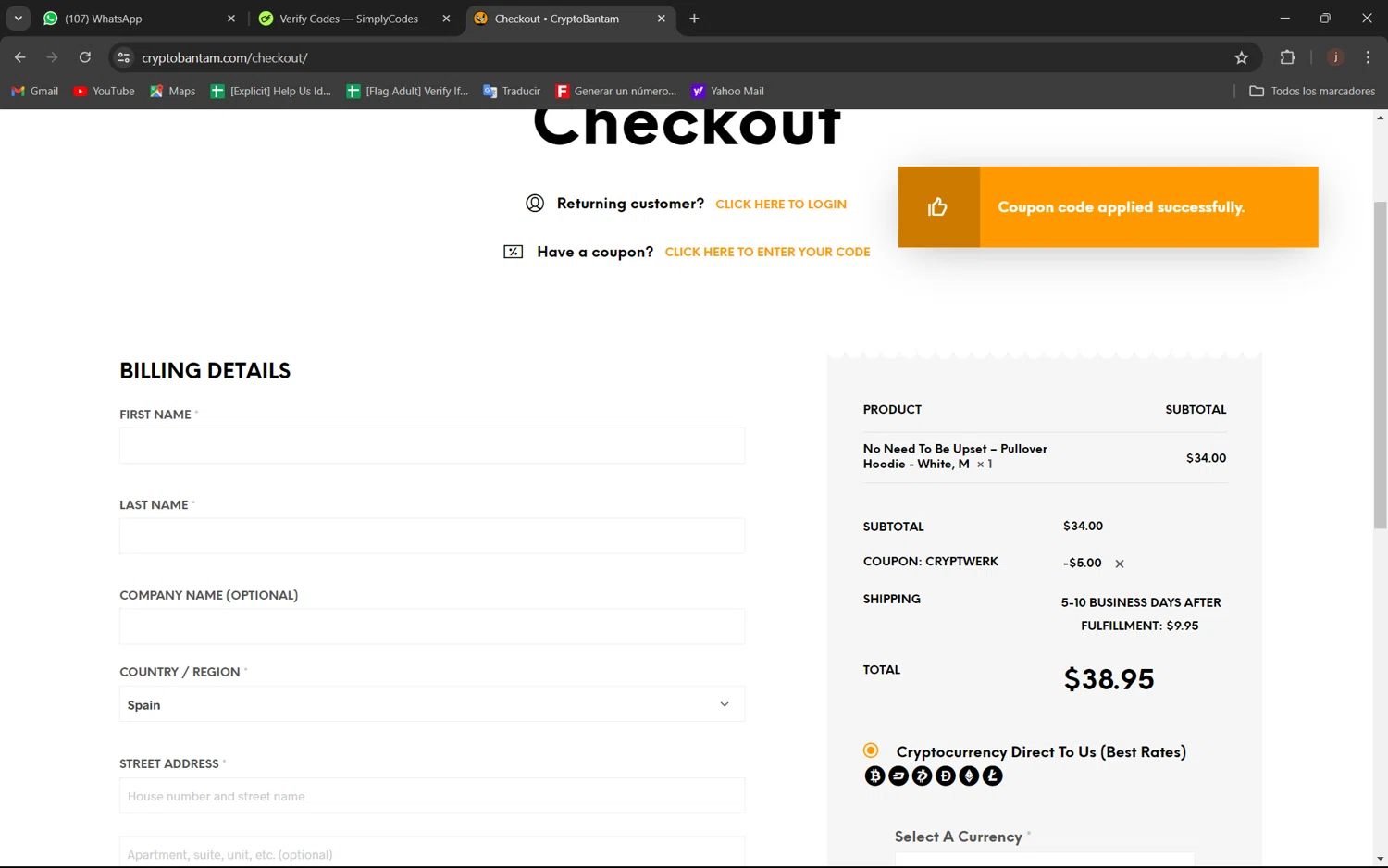Go back to the previous page
This screenshot has height=868, width=1388.
pyautogui.click(x=20, y=57)
